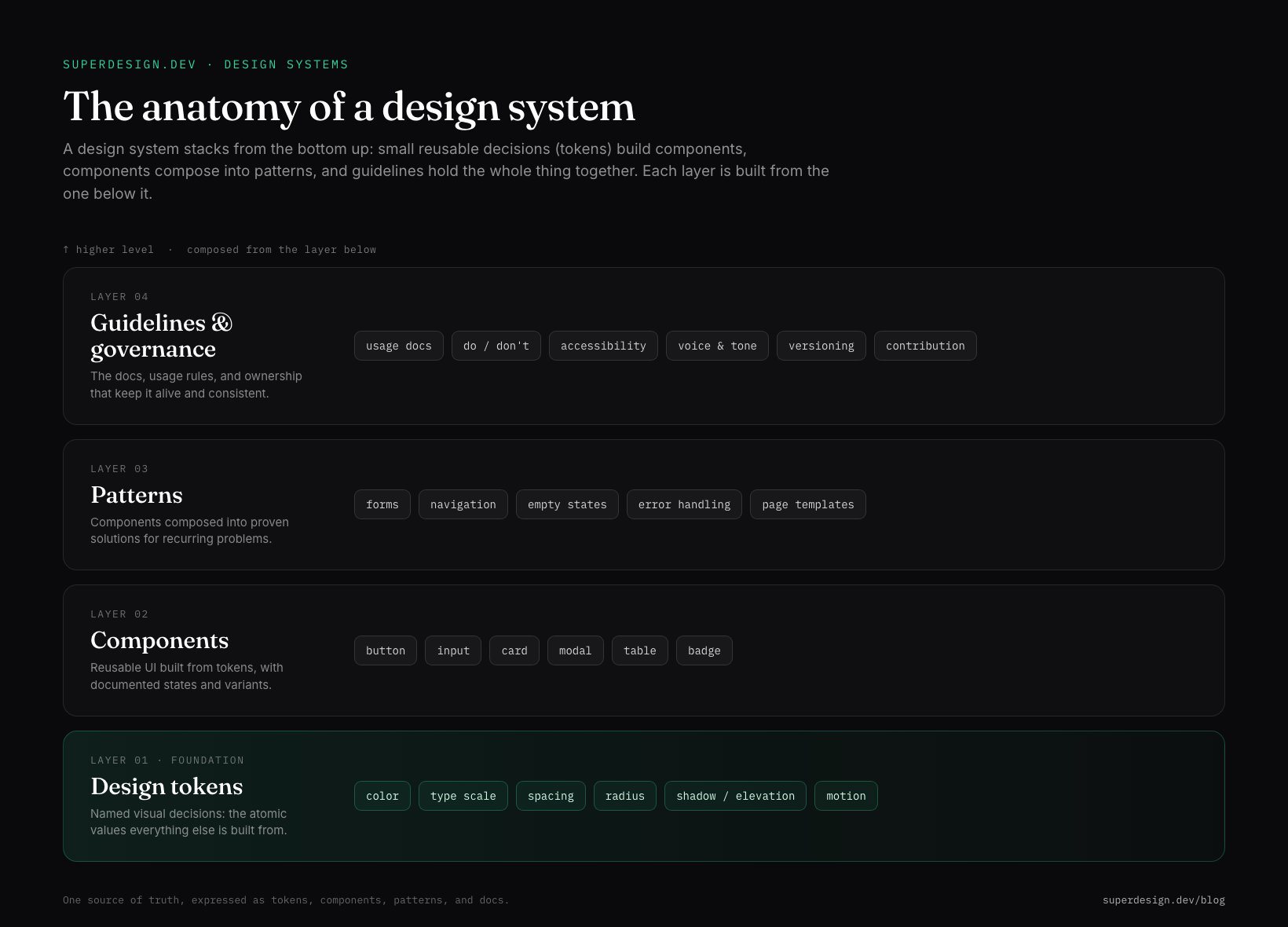This screenshot has height=927, width=1288.
Task: Select the 'badge' chip
Action: (x=704, y=650)
